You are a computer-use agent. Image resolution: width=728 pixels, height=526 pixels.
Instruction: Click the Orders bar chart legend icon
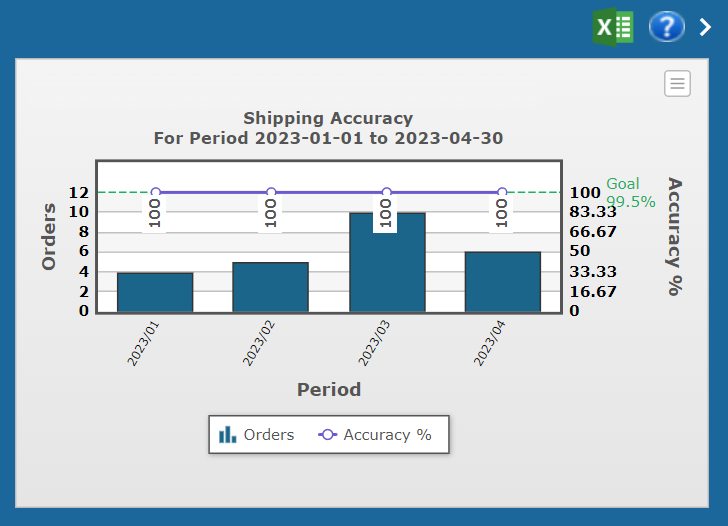pos(228,435)
